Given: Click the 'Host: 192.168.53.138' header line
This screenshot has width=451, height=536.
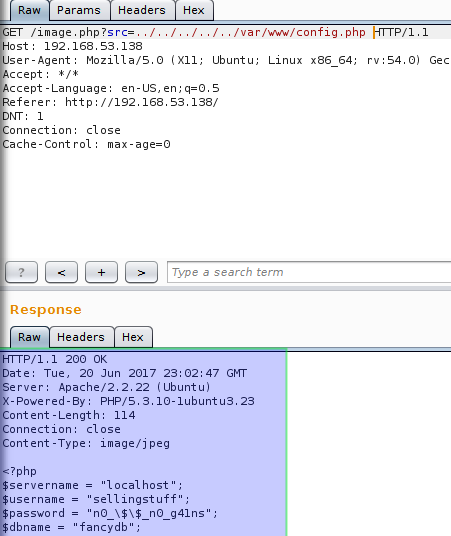Looking at the screenshot, I should click(72, 46).
